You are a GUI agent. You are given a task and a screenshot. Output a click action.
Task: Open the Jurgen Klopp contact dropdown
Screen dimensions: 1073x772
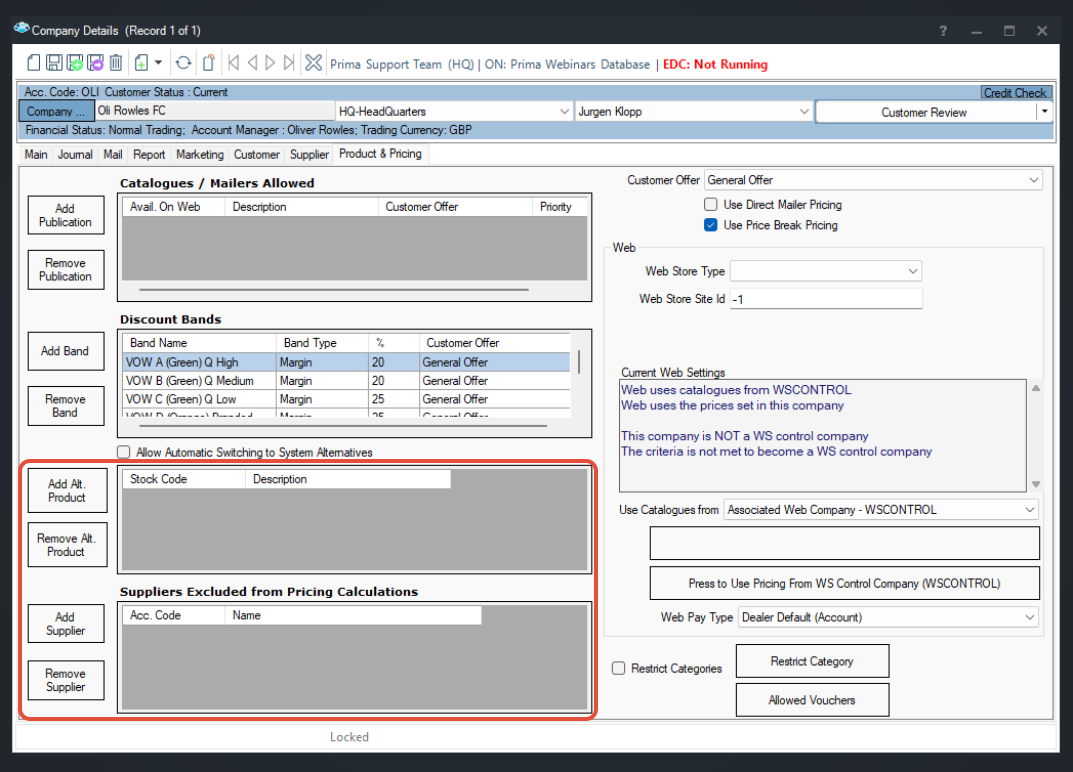(x=804, y=112)
